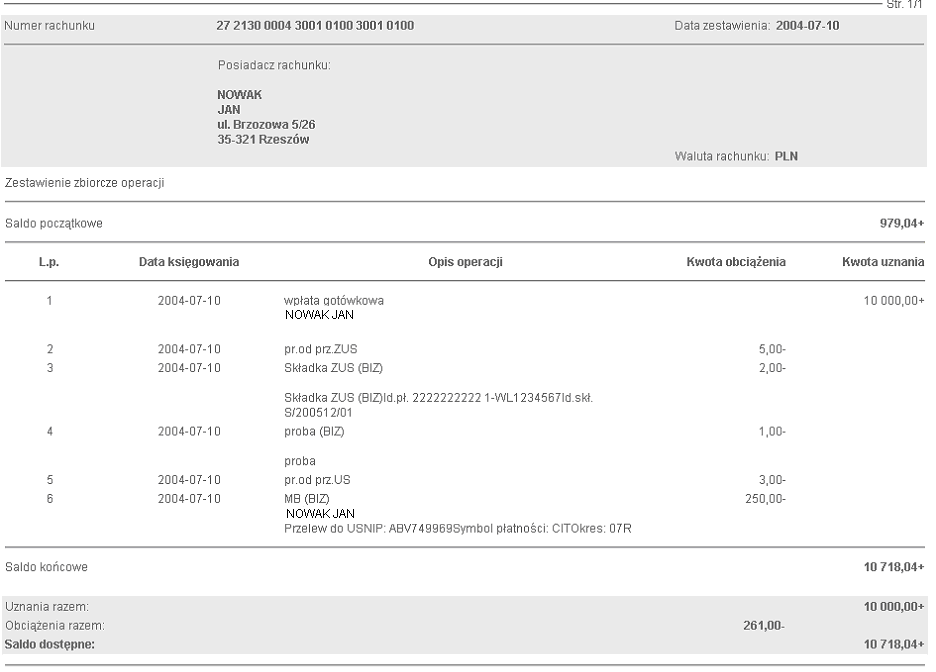Select 'pr.od prz.US' operation description
The width and height of the screenshot is (936, 672).
[317, 480]
